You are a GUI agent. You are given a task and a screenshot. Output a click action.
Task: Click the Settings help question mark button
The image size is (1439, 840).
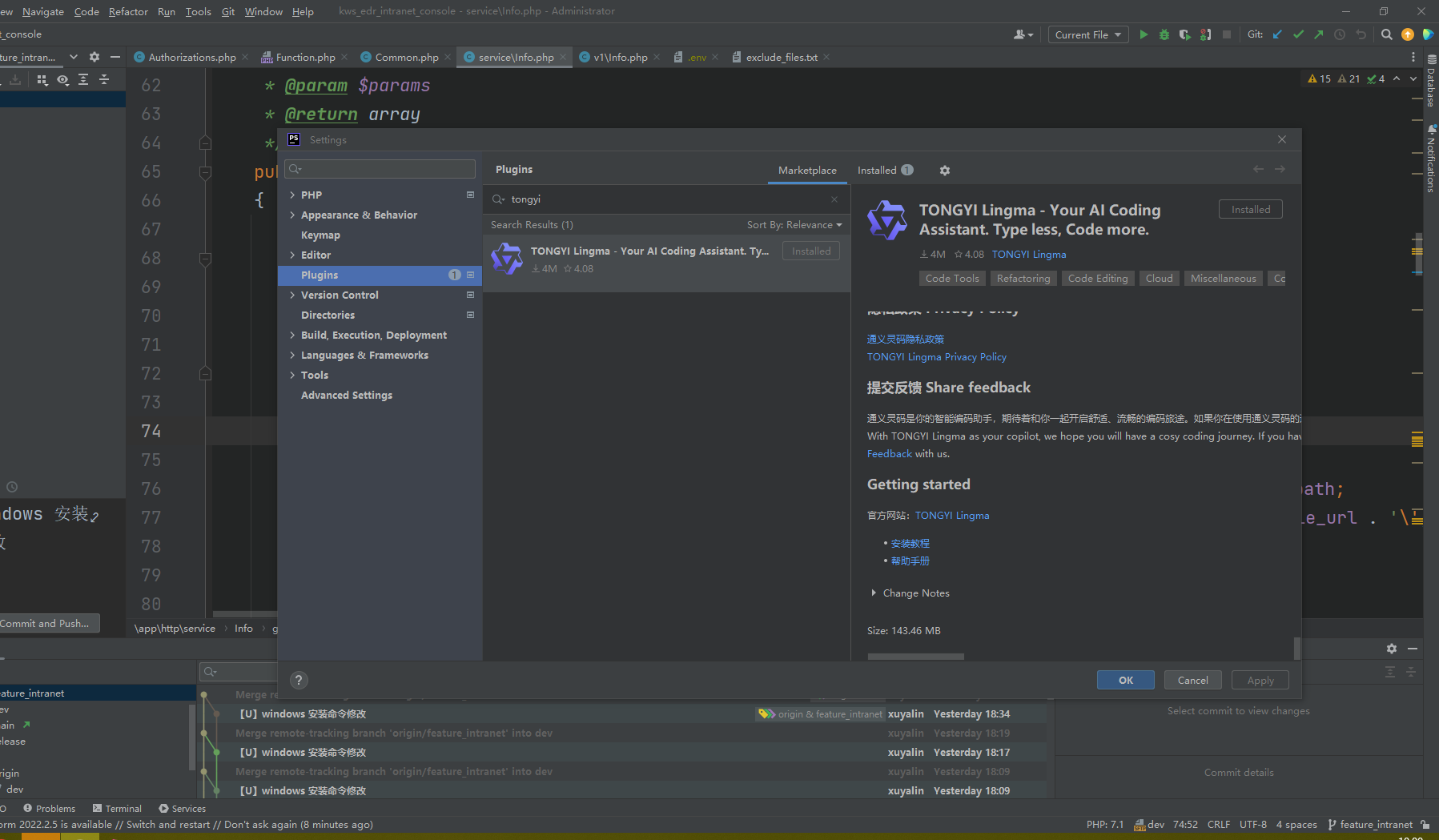[299, 680]
